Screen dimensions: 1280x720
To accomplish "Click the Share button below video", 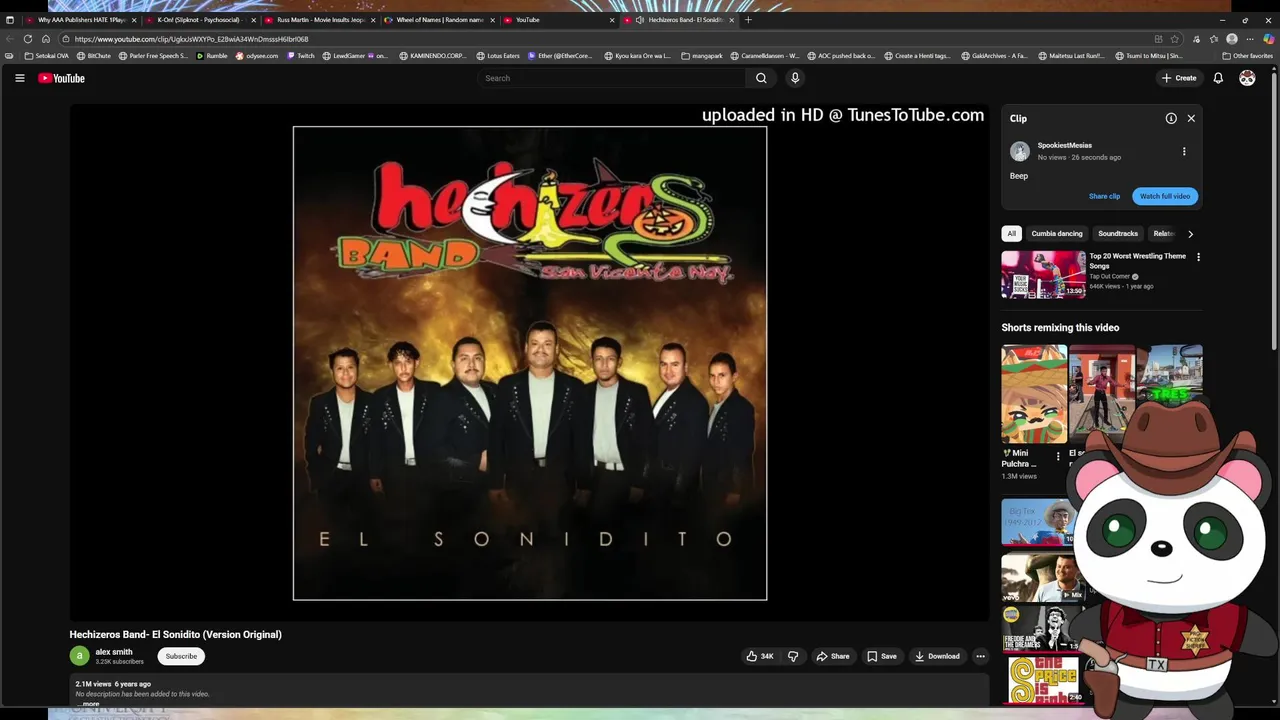I will [833, 656].
